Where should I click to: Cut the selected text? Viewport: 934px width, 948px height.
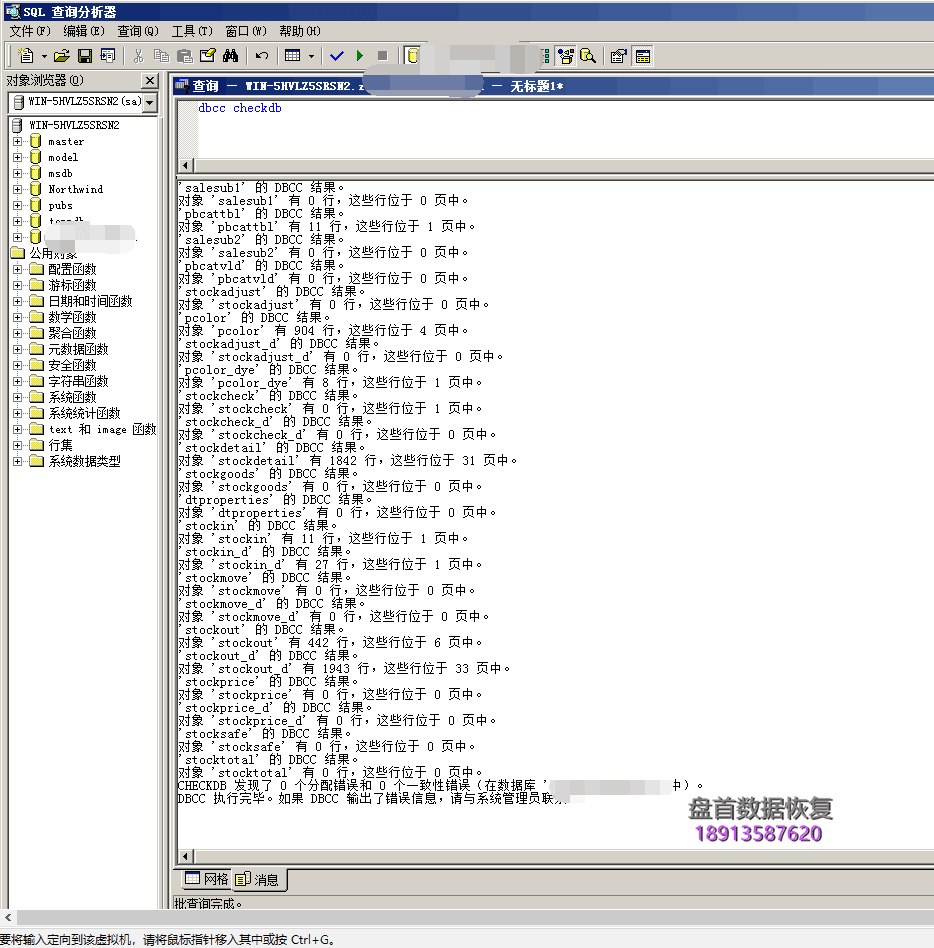coord(138,56)
